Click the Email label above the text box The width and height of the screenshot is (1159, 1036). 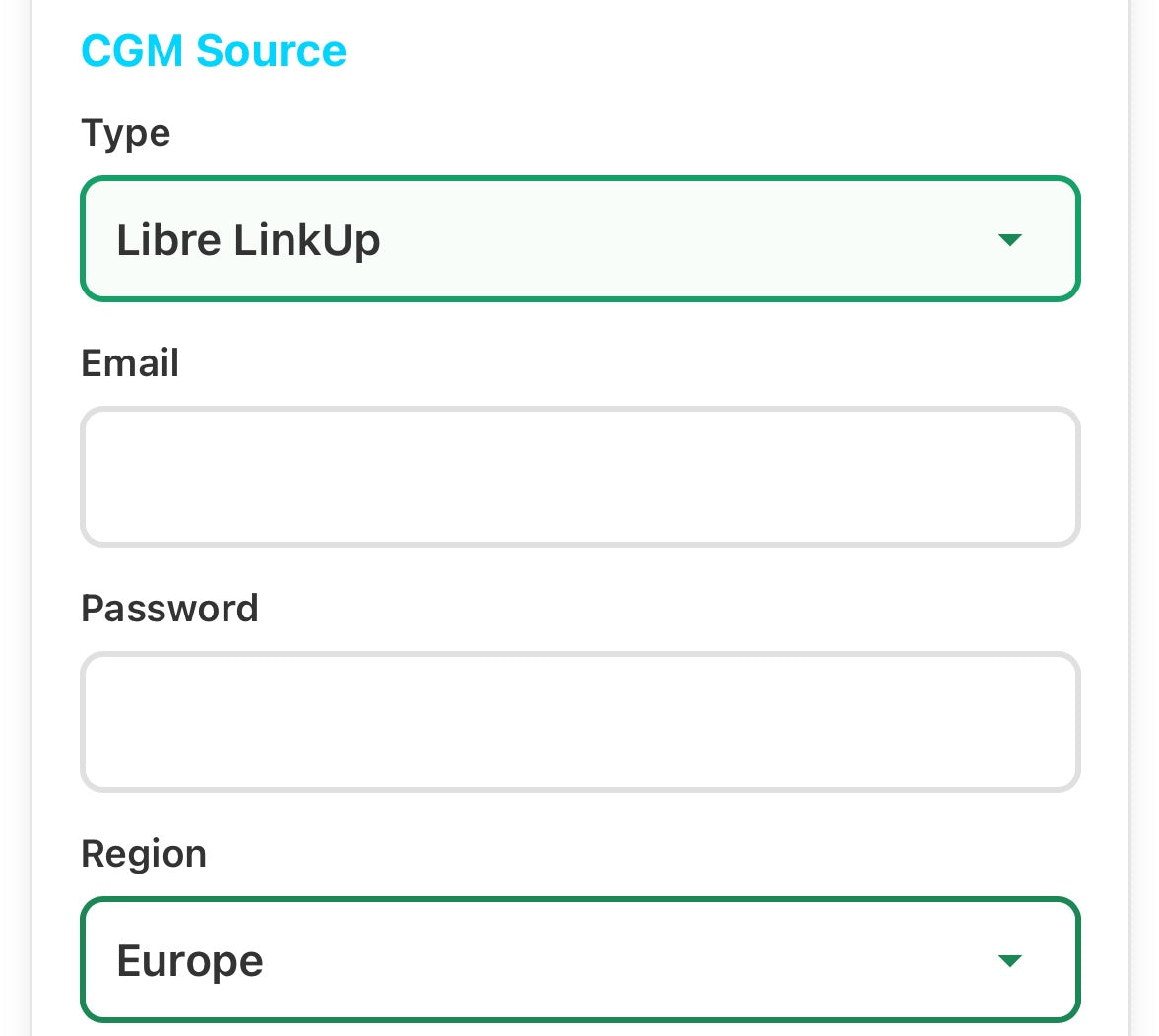tap(130, 363)
